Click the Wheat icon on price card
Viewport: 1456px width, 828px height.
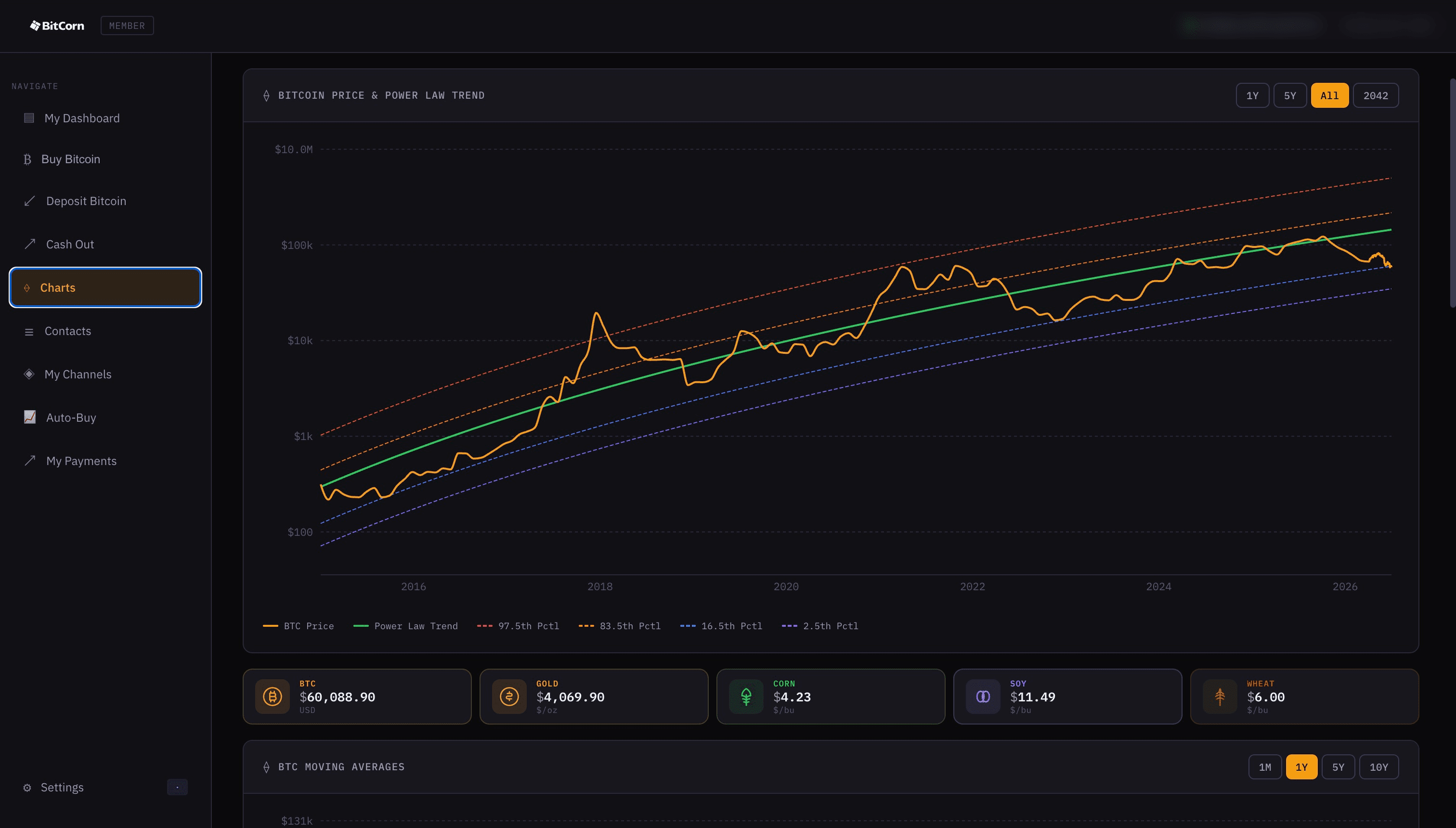point(1220,697)
